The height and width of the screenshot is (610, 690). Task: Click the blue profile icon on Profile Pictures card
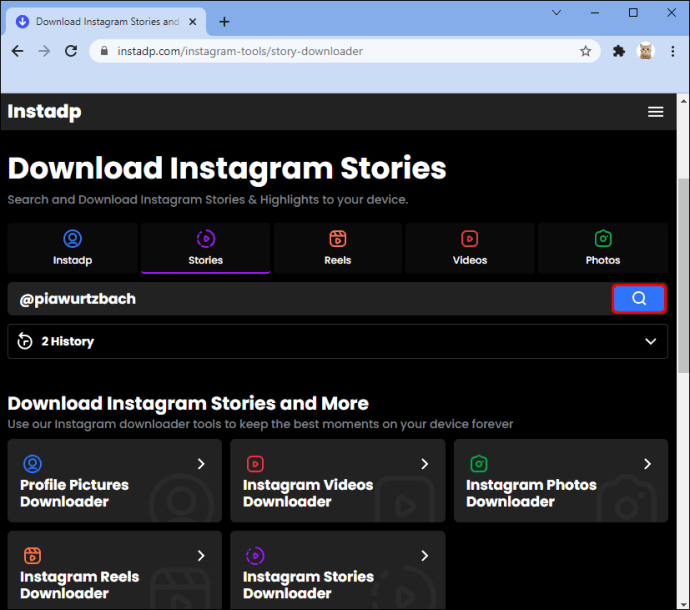[x=33, y=463]
